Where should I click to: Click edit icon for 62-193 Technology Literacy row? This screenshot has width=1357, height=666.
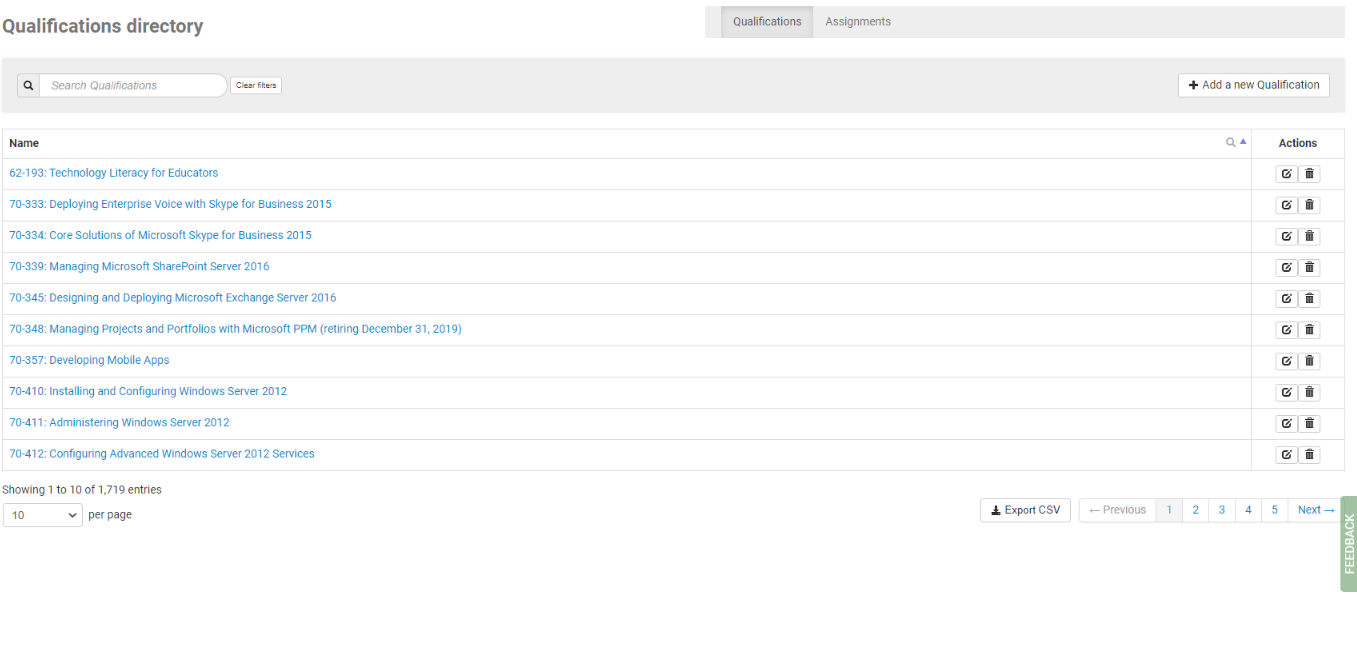(1286, 174)
